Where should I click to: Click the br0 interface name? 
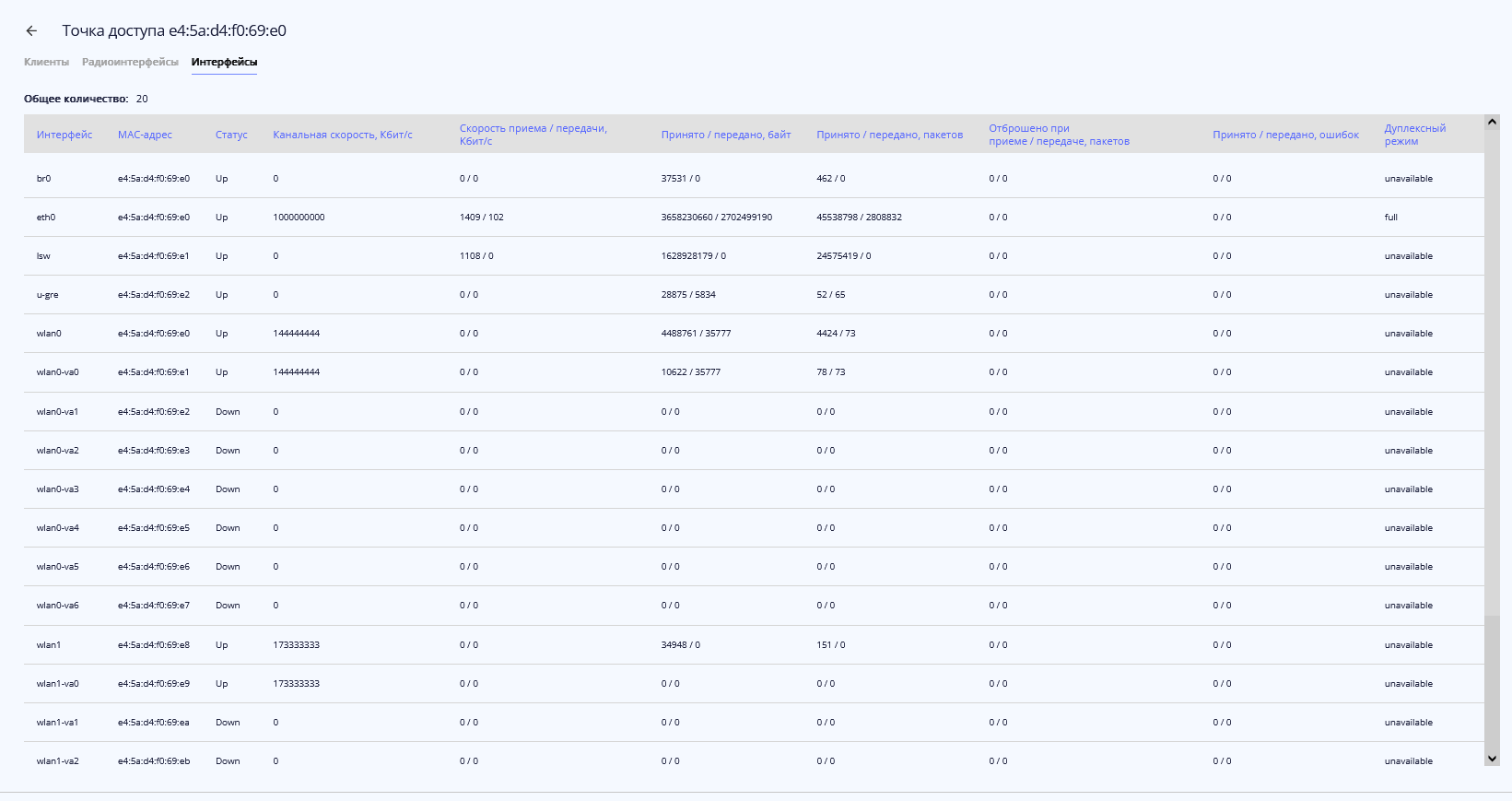pos(43,179)
